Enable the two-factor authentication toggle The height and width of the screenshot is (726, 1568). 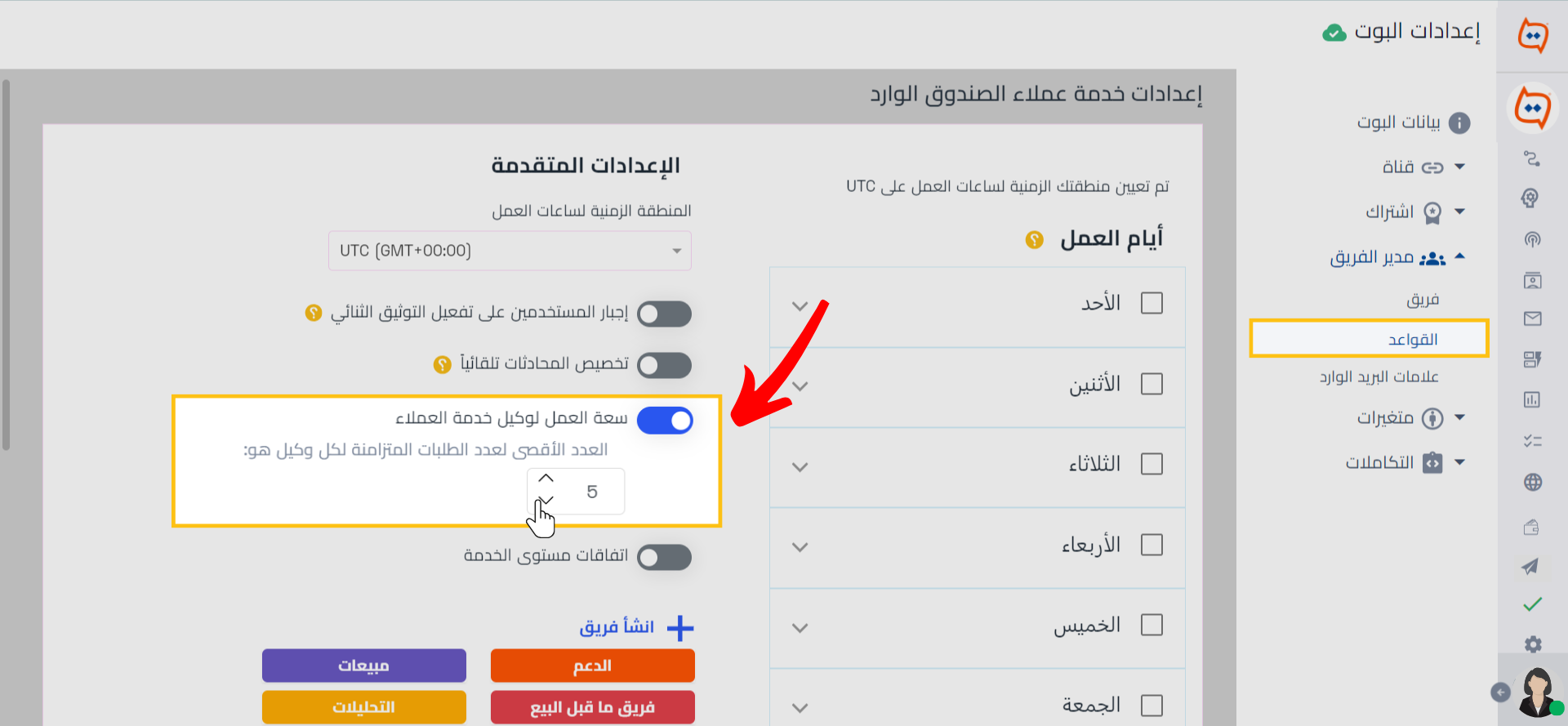664,314
